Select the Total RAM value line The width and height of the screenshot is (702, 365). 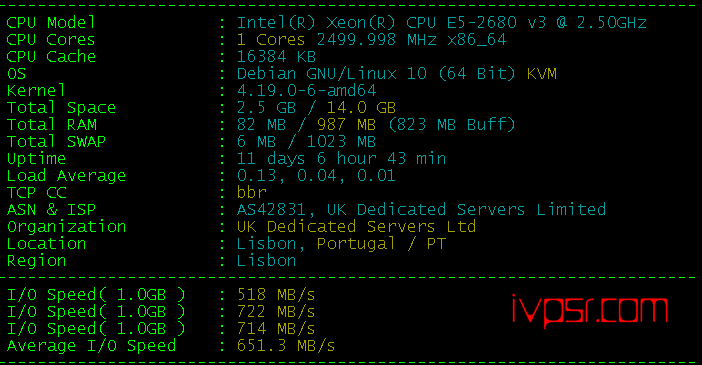click(376, 125)
